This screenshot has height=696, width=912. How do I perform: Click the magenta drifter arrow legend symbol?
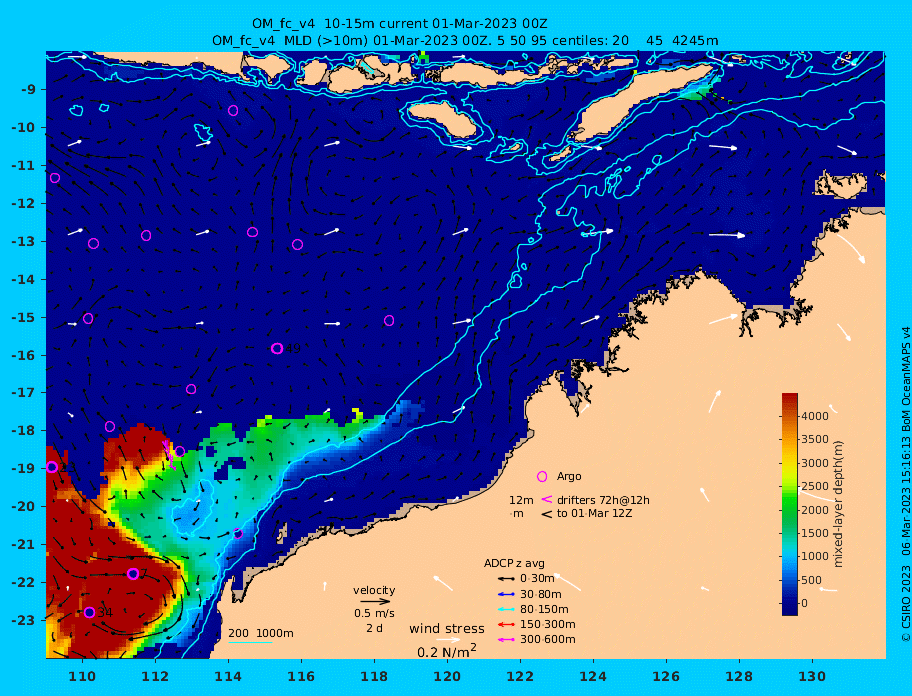[x=547, y=499]
